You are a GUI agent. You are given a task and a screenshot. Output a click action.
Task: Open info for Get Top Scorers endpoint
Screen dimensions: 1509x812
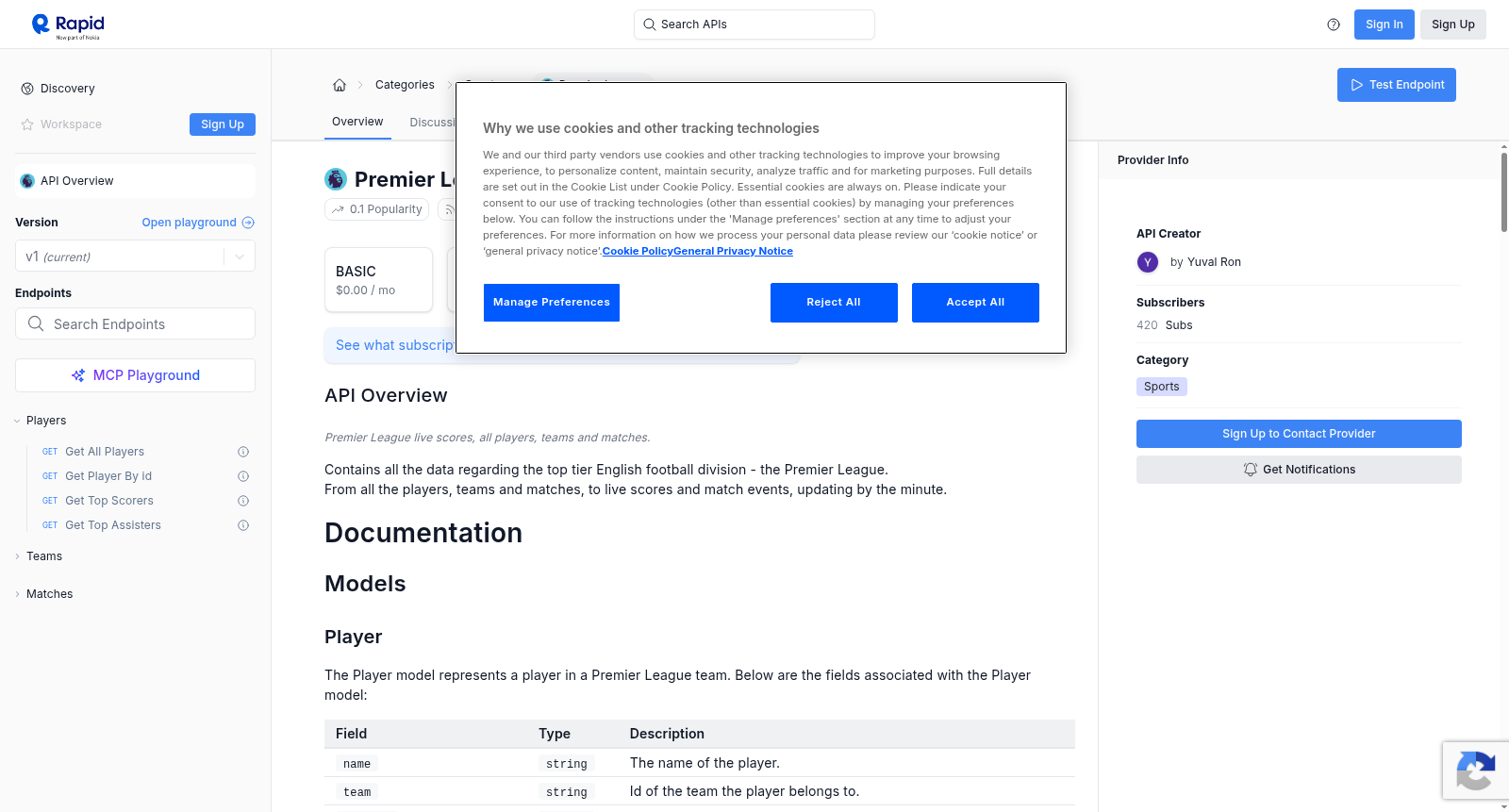point(243,501)
